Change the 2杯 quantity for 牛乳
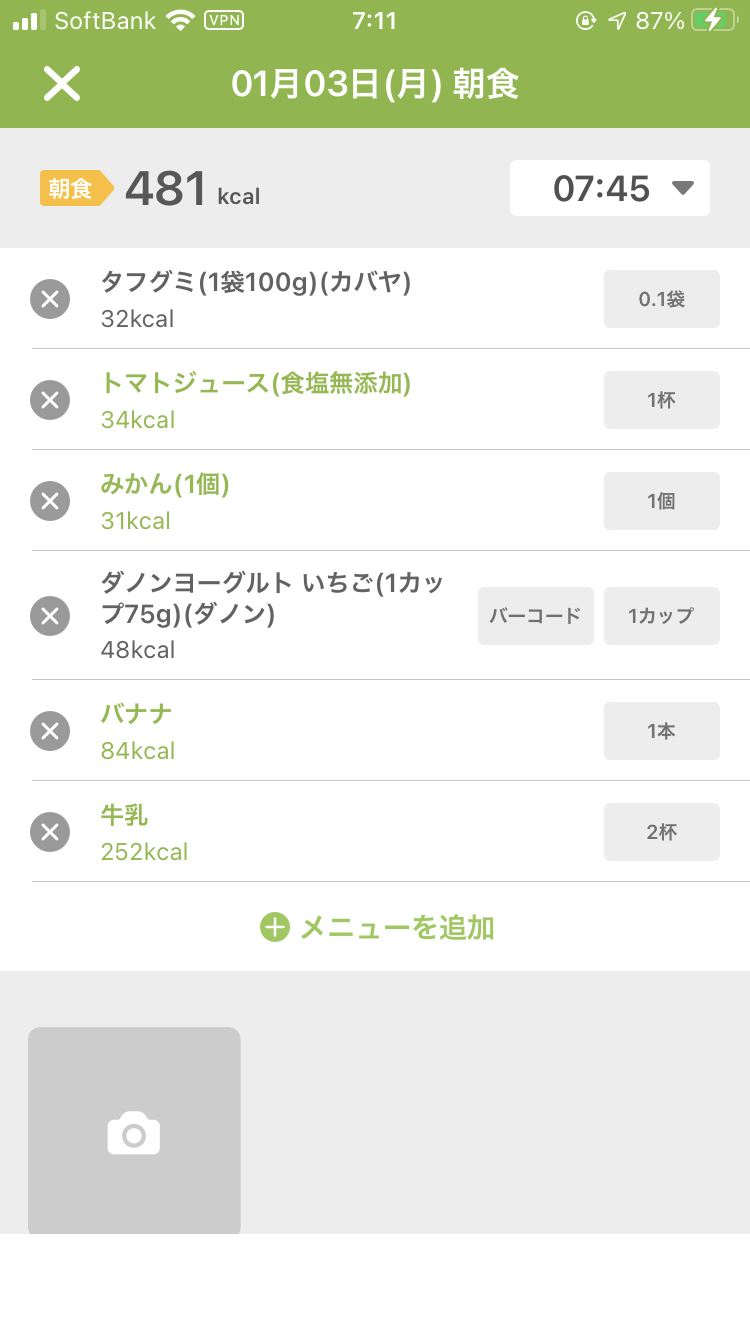This screenshot has width=750, height=1334. coord(661,832)
